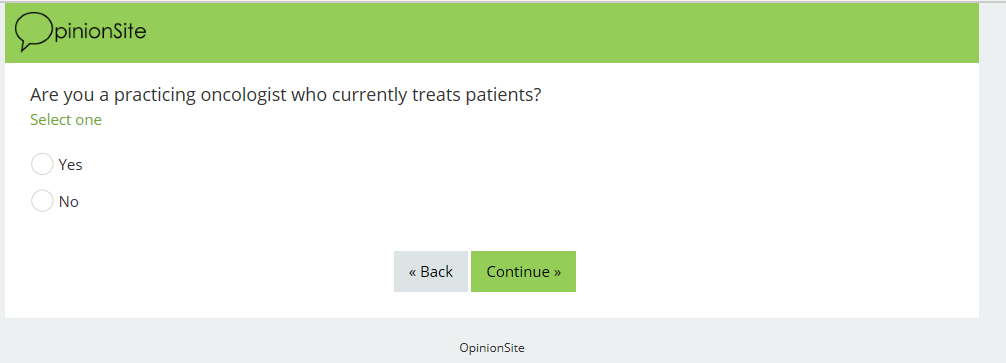Choose Yes for practicing oncologist question

click(42, 164)
